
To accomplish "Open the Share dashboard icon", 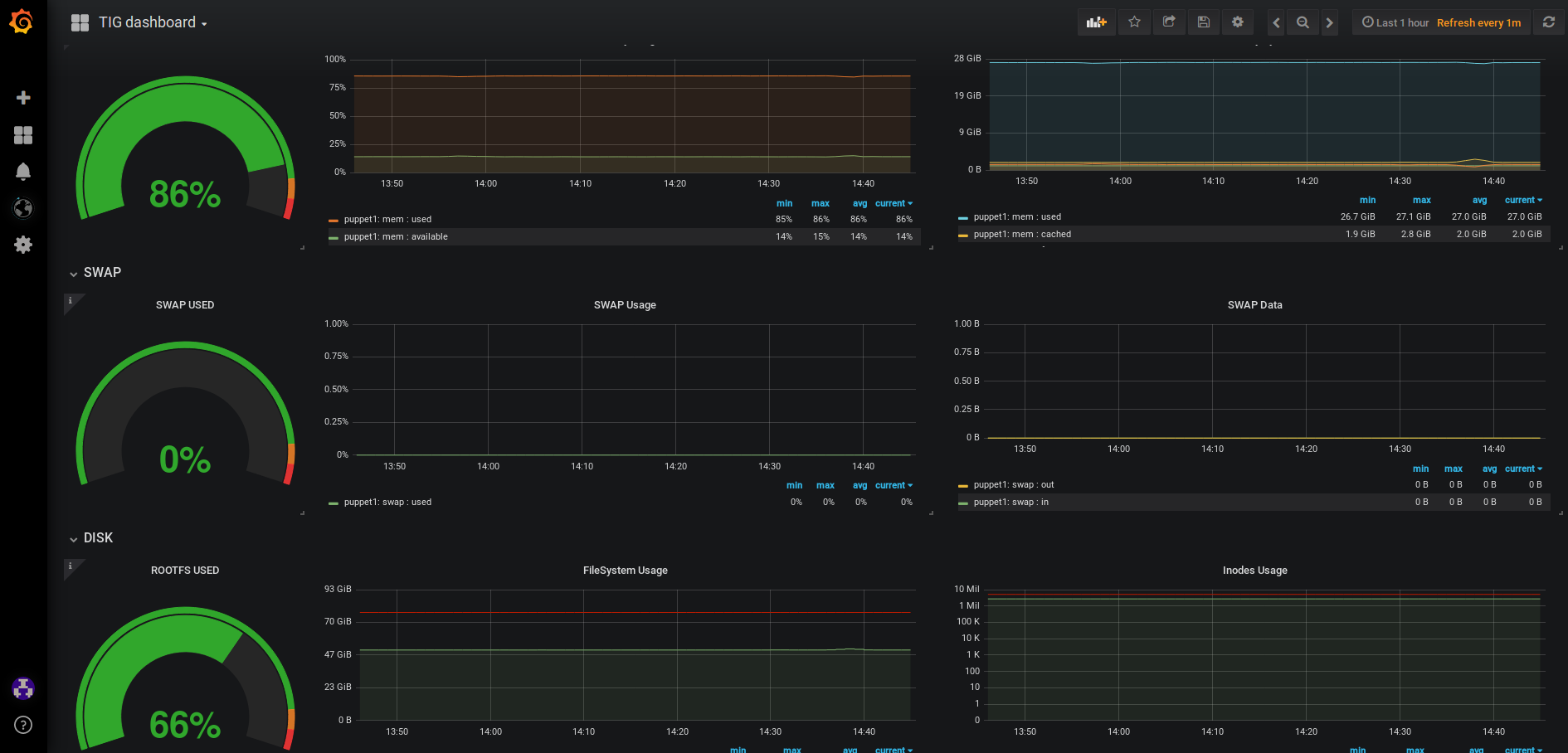I will [1169, 22].
